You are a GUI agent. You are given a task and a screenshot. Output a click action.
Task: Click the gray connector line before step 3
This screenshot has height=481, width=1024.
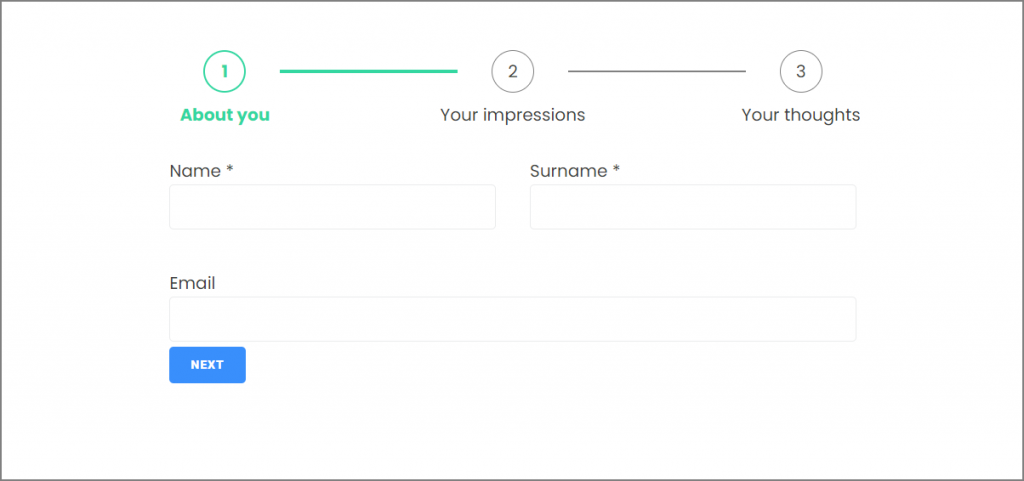coord(656,71)
